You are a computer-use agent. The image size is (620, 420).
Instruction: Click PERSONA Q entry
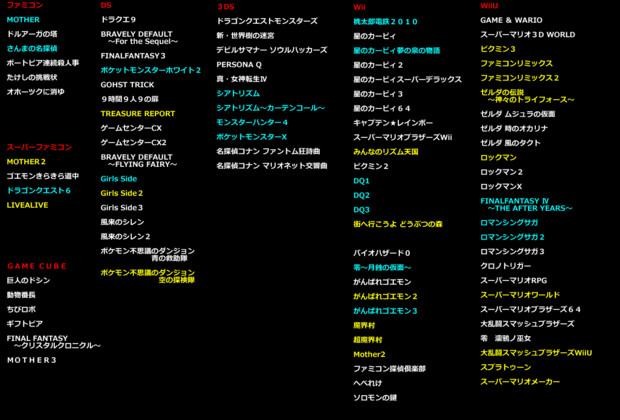[x=239, y=65]
